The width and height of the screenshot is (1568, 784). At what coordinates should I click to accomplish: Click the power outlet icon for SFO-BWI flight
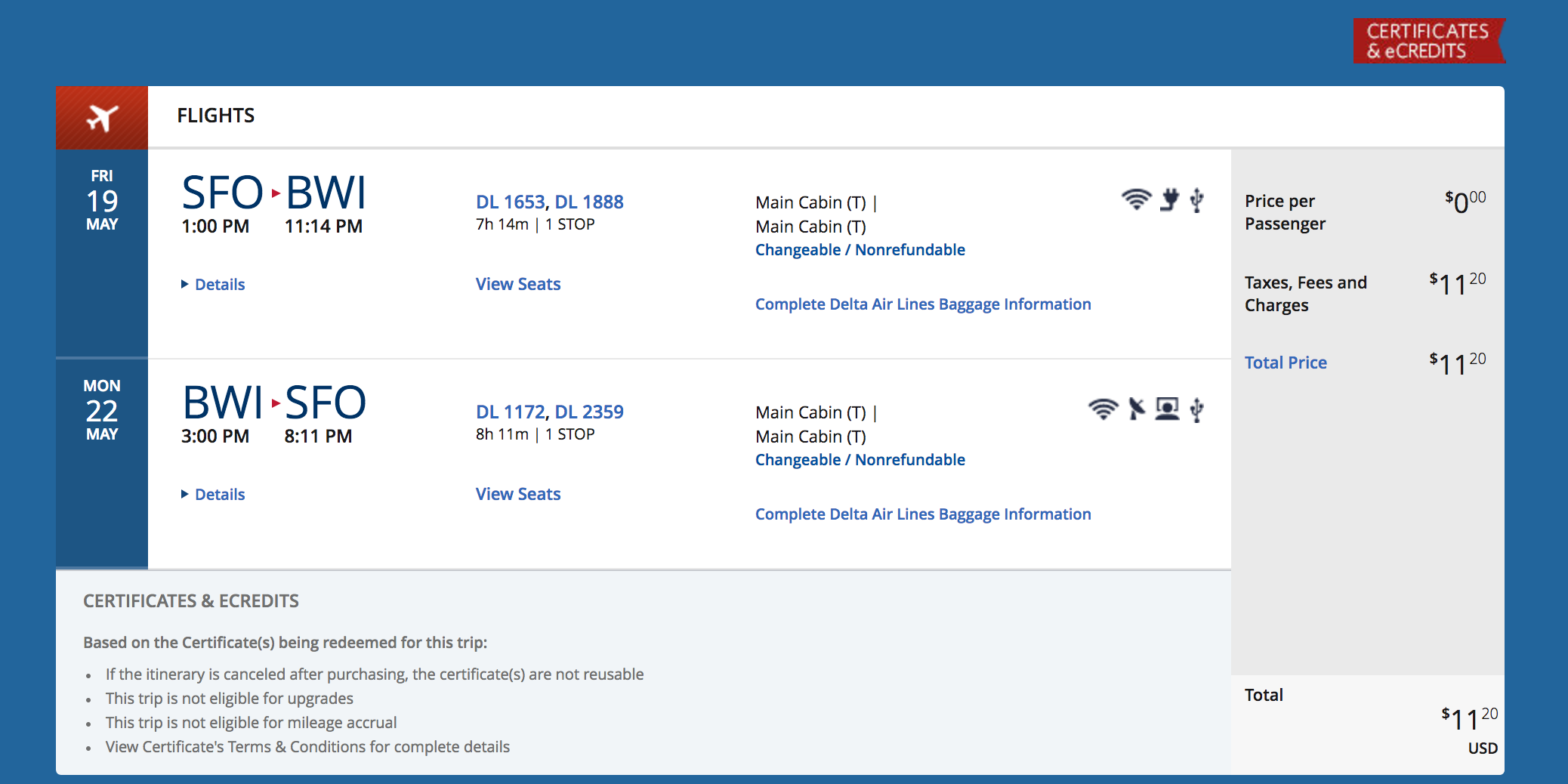coord(1169,199)
